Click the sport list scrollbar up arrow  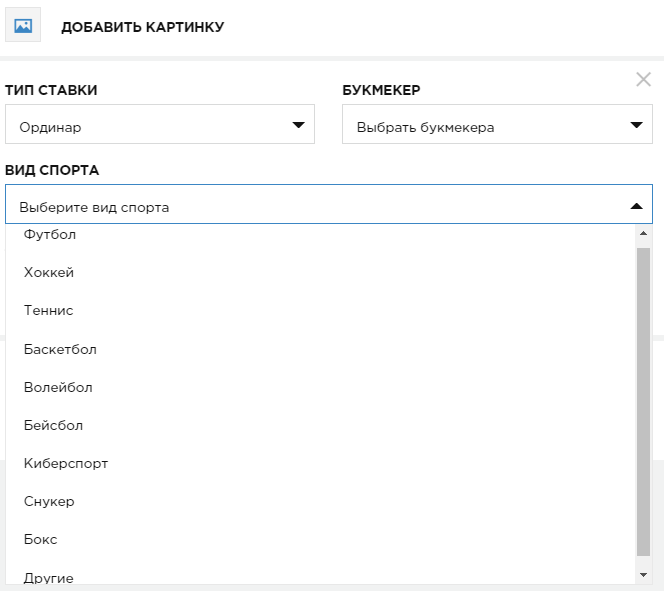[x=643, y=233]
